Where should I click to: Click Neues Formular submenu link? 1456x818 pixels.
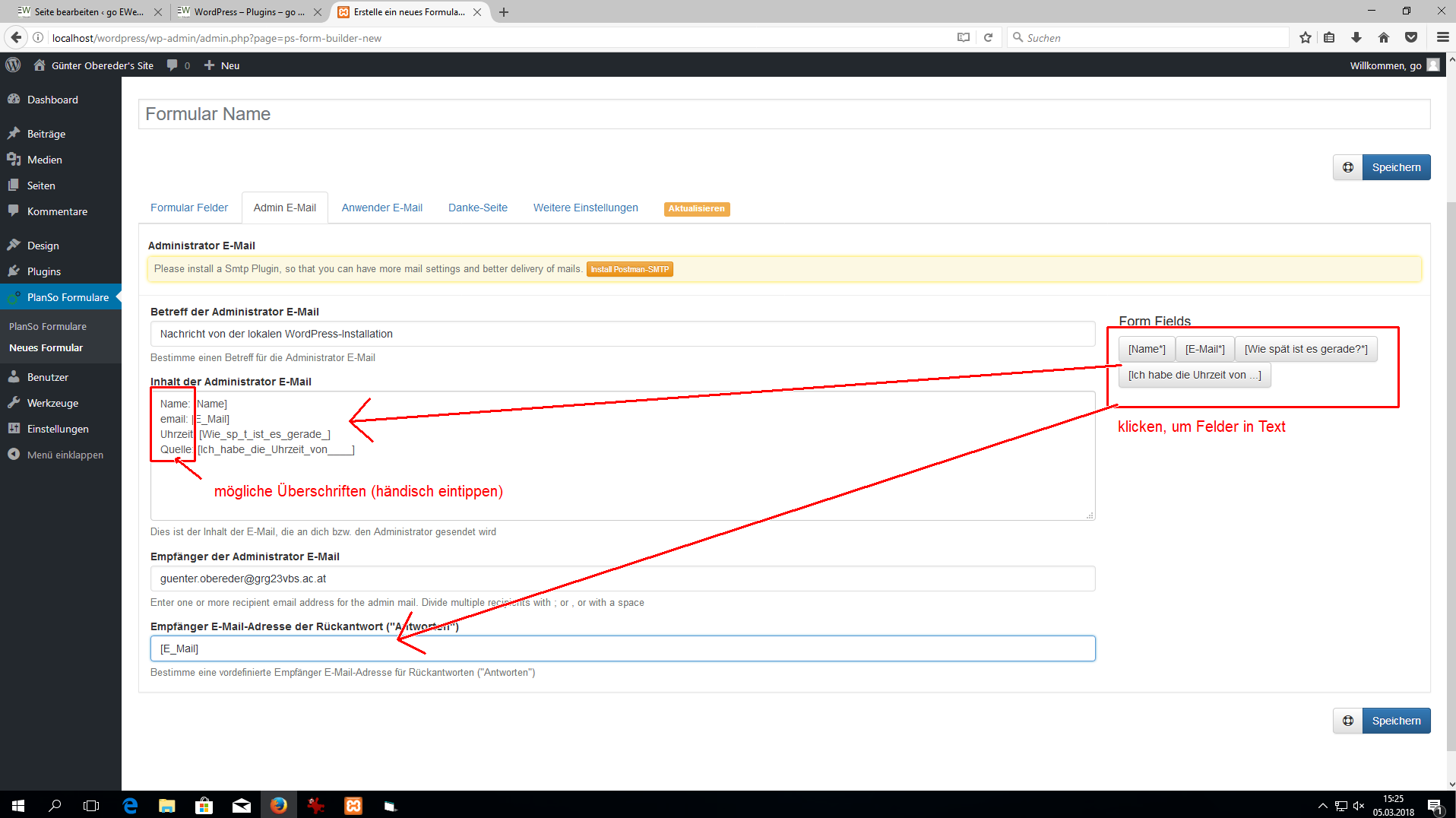(46, 347)
